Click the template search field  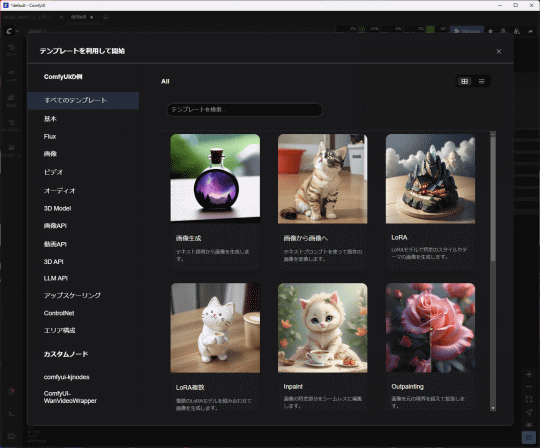[245, 110]
